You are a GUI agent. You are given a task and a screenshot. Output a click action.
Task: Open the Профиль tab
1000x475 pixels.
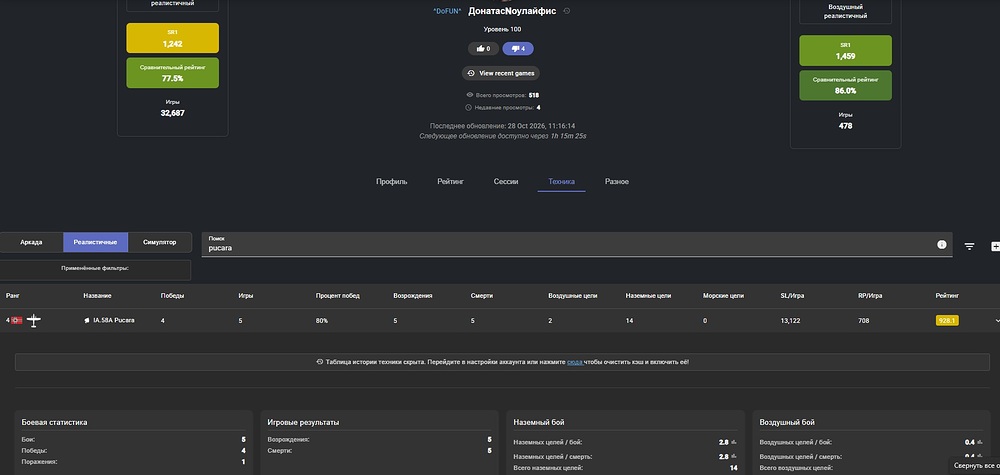coord(392,182)
